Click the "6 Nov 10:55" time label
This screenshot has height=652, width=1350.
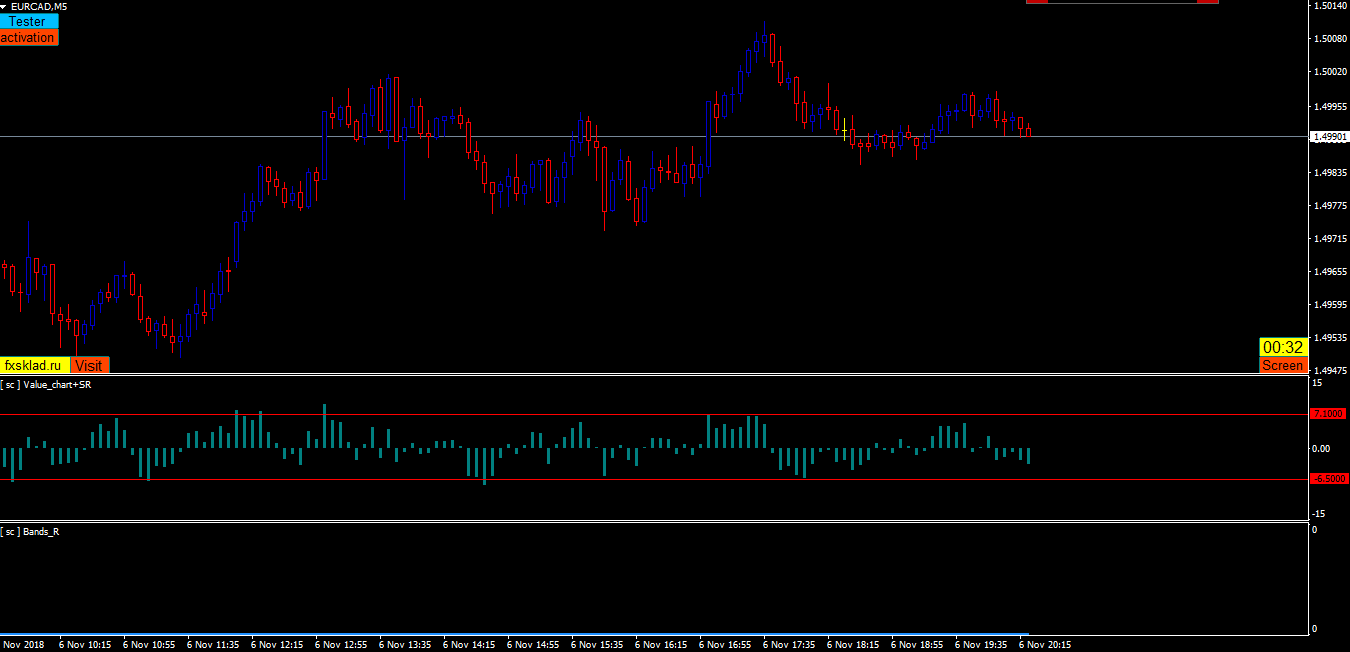pyautogui.click(x=149, y=645)
